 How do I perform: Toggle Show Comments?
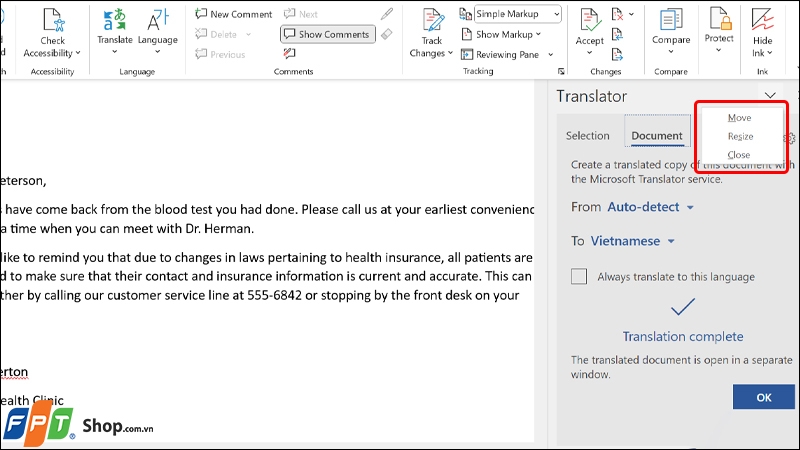328,34
